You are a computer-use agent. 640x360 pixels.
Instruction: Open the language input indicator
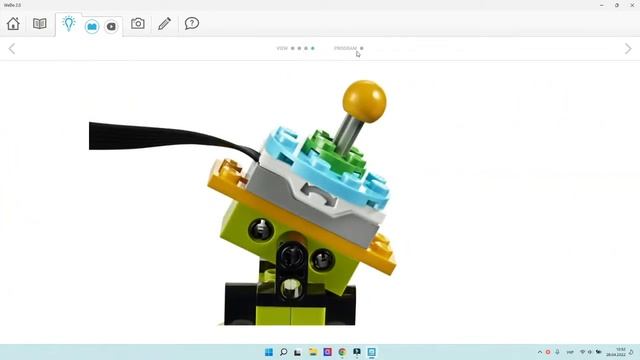pyautogui.click(x=570, y=352)
